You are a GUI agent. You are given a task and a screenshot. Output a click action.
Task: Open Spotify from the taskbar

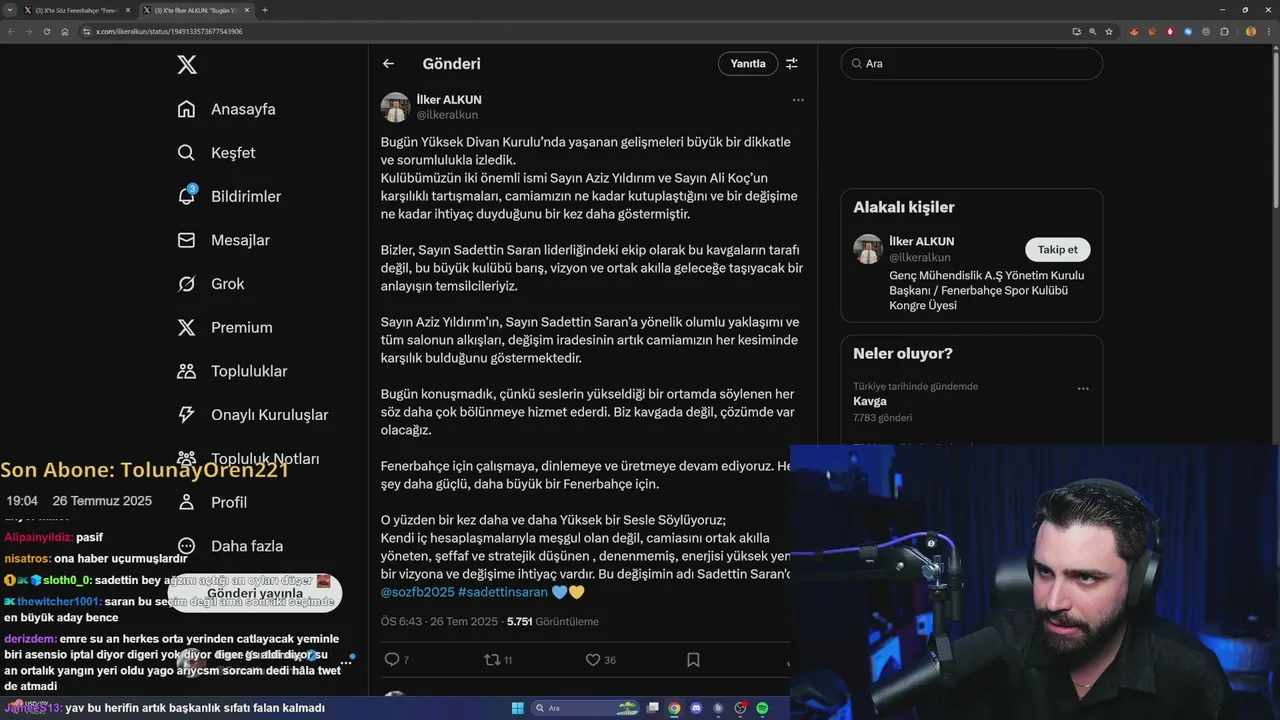tap(762, 708)
